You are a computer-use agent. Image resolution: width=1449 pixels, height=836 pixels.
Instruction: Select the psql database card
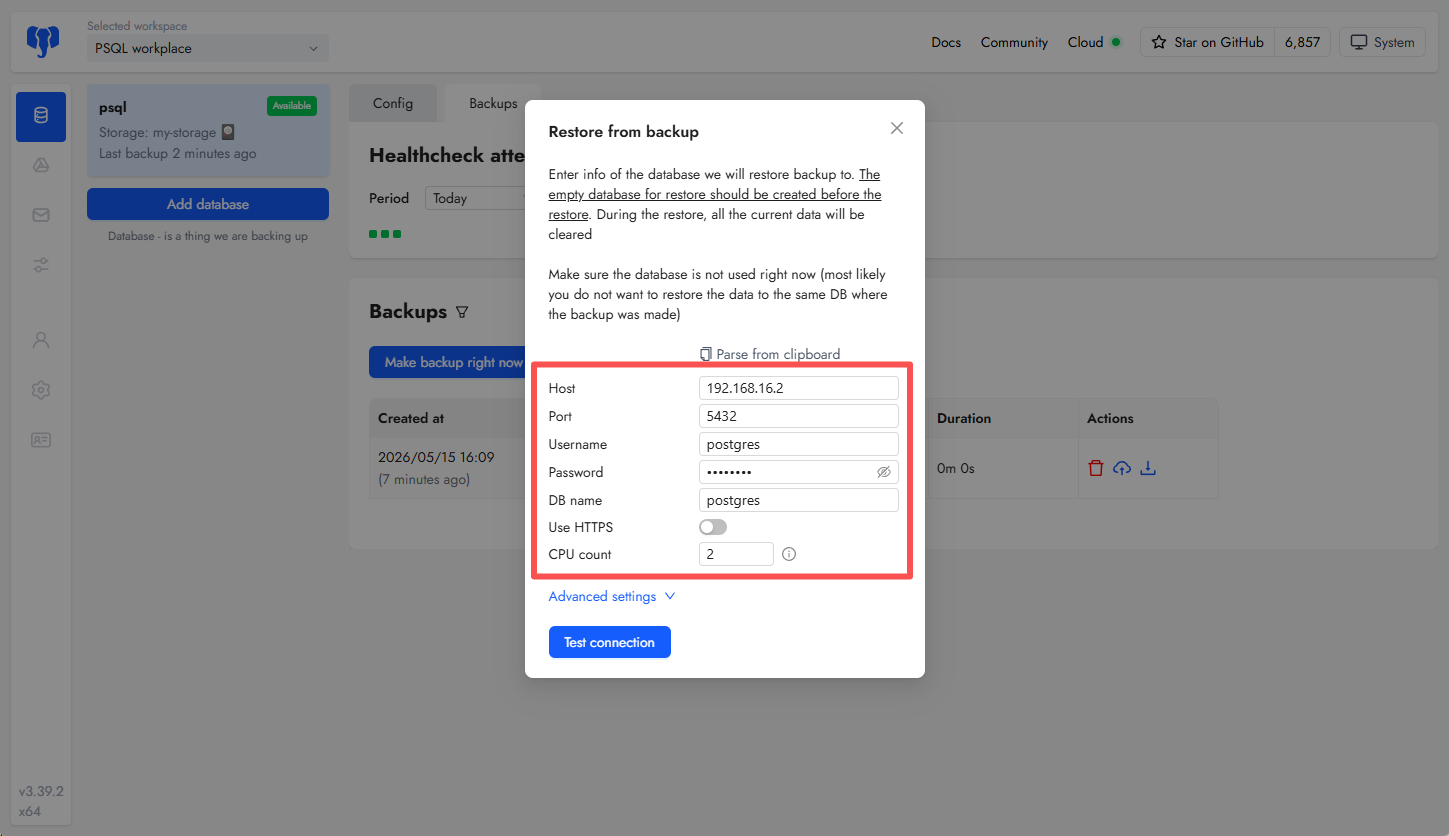tap(208, 131)
